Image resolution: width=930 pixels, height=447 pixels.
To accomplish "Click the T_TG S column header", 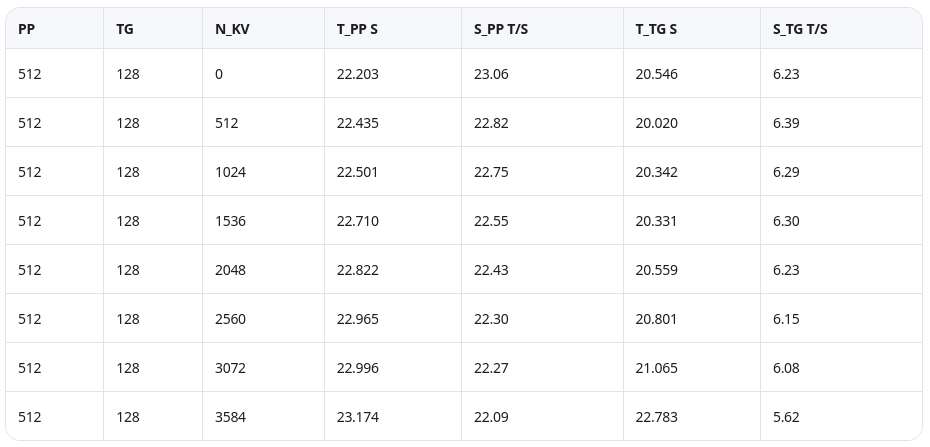I will pyautogui.click(x=656, y=29).
